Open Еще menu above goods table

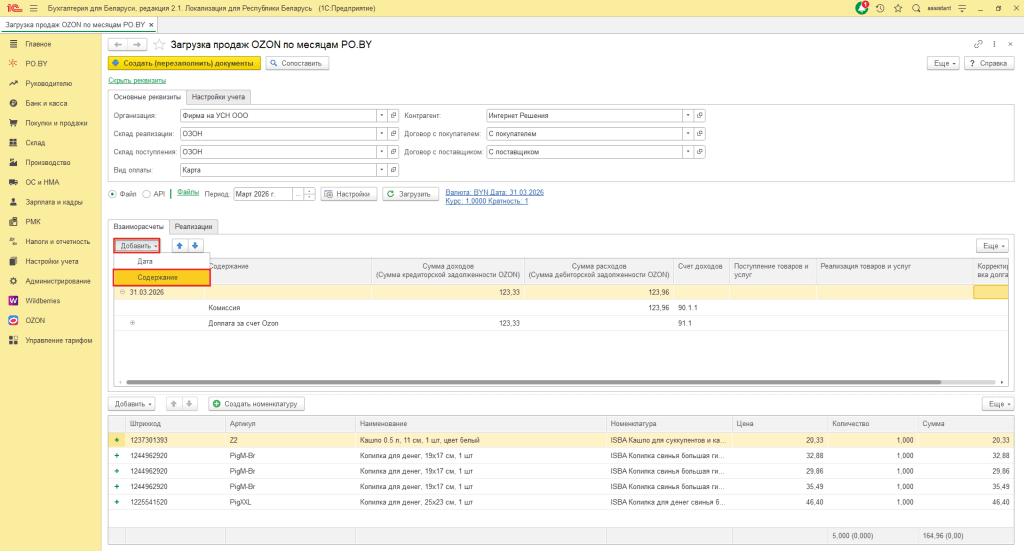point(998,404)
